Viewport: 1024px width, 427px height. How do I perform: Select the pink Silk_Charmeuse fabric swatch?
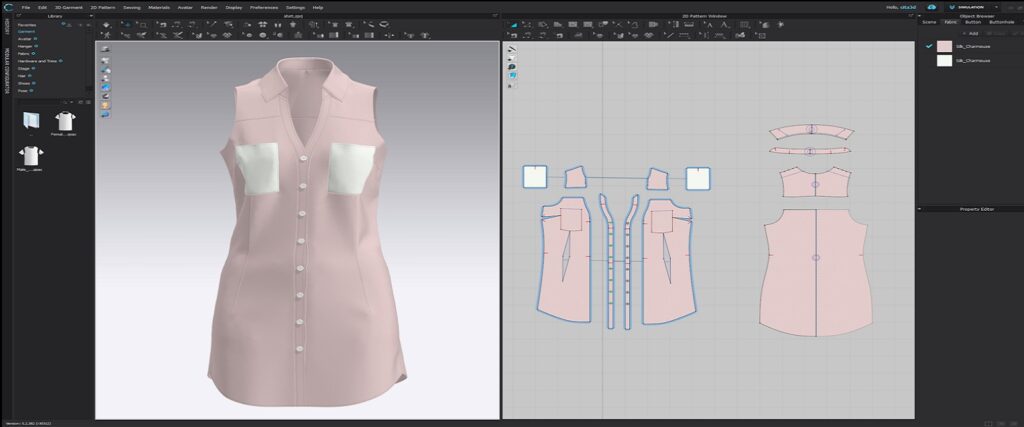(x=944, y=46)
